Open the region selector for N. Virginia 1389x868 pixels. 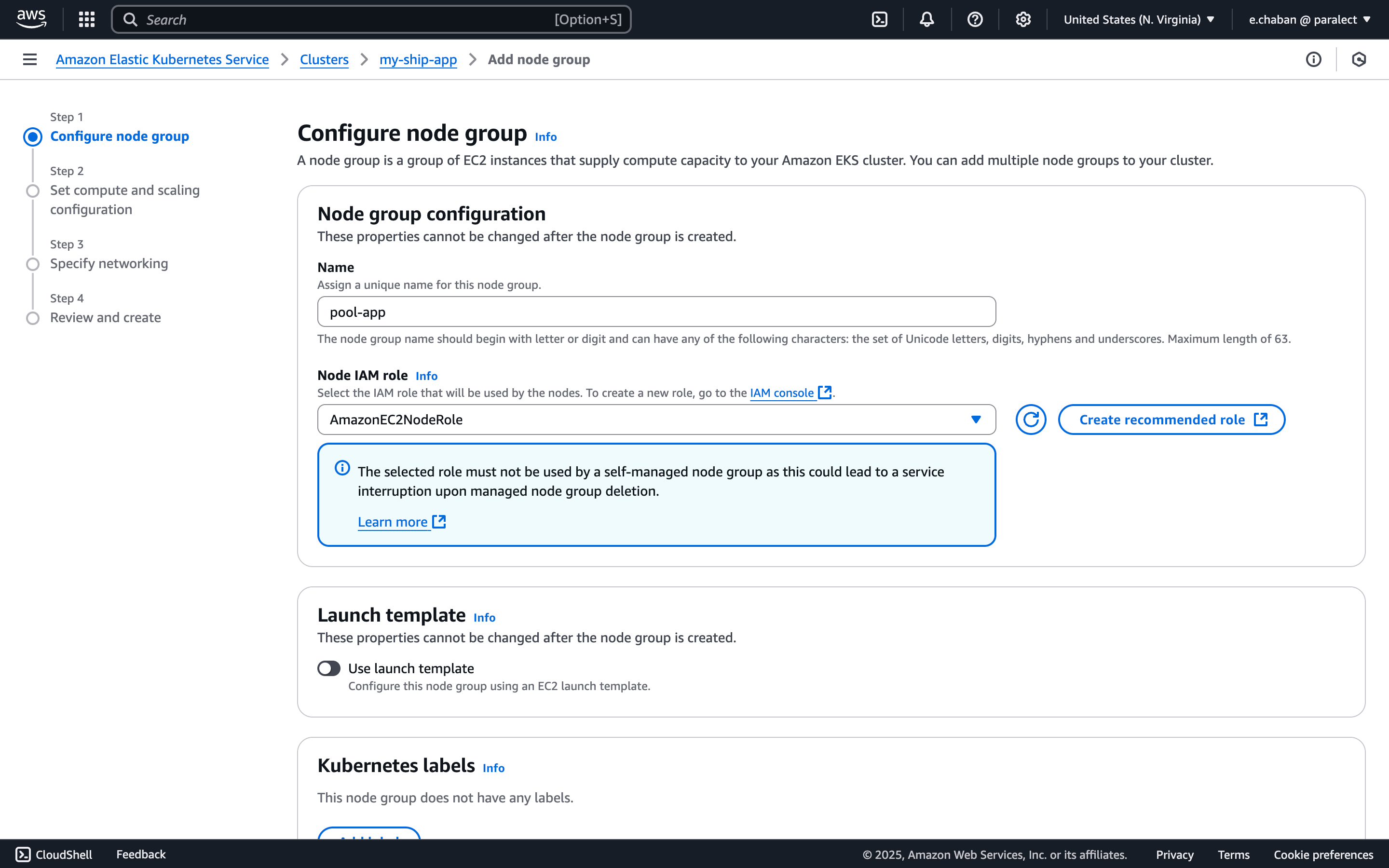[x=1138, y=19]
